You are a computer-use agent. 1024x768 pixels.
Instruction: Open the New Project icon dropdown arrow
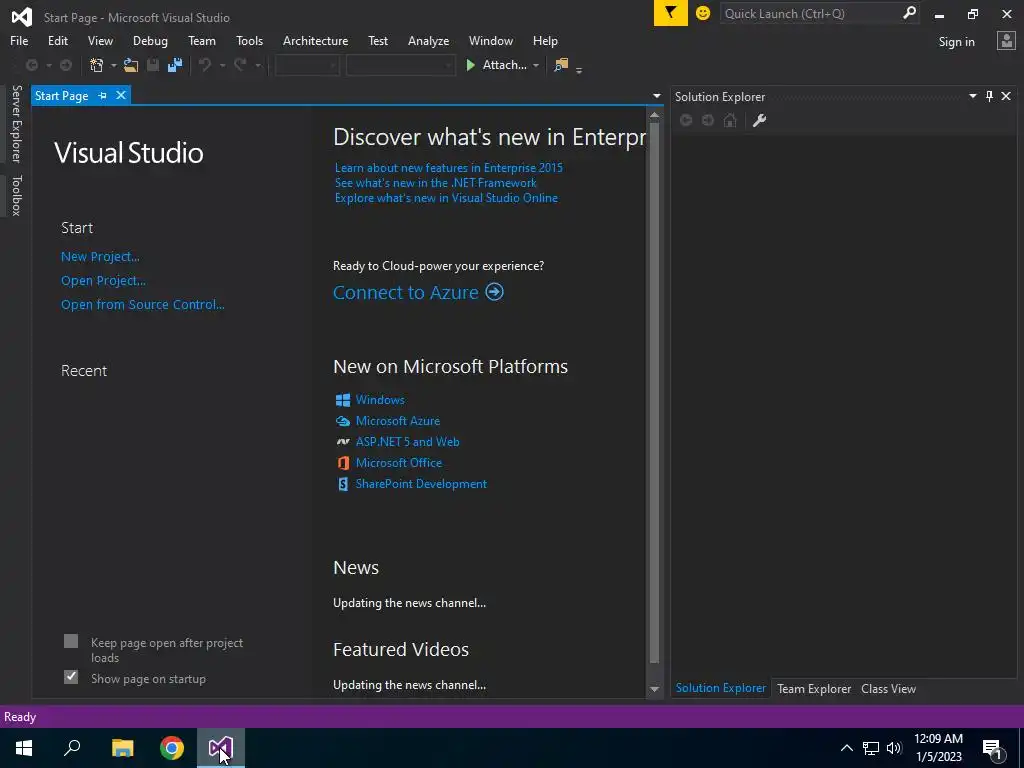click(x=113, y=65)
